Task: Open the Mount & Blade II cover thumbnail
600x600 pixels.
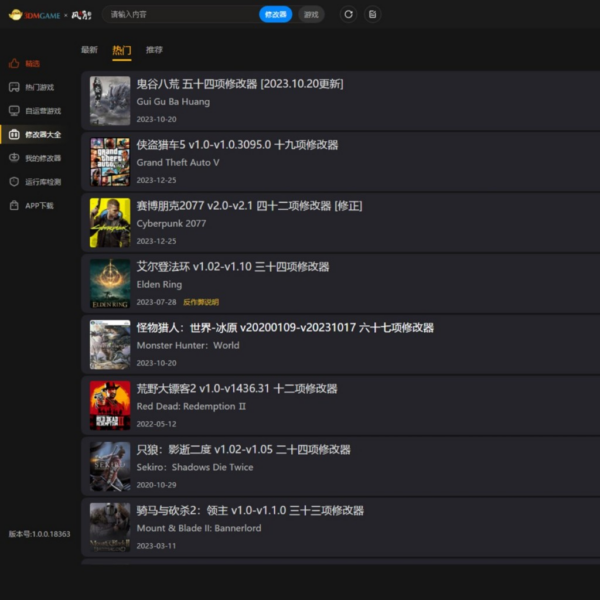Action: pyautogui.click(x=110, y=527)
